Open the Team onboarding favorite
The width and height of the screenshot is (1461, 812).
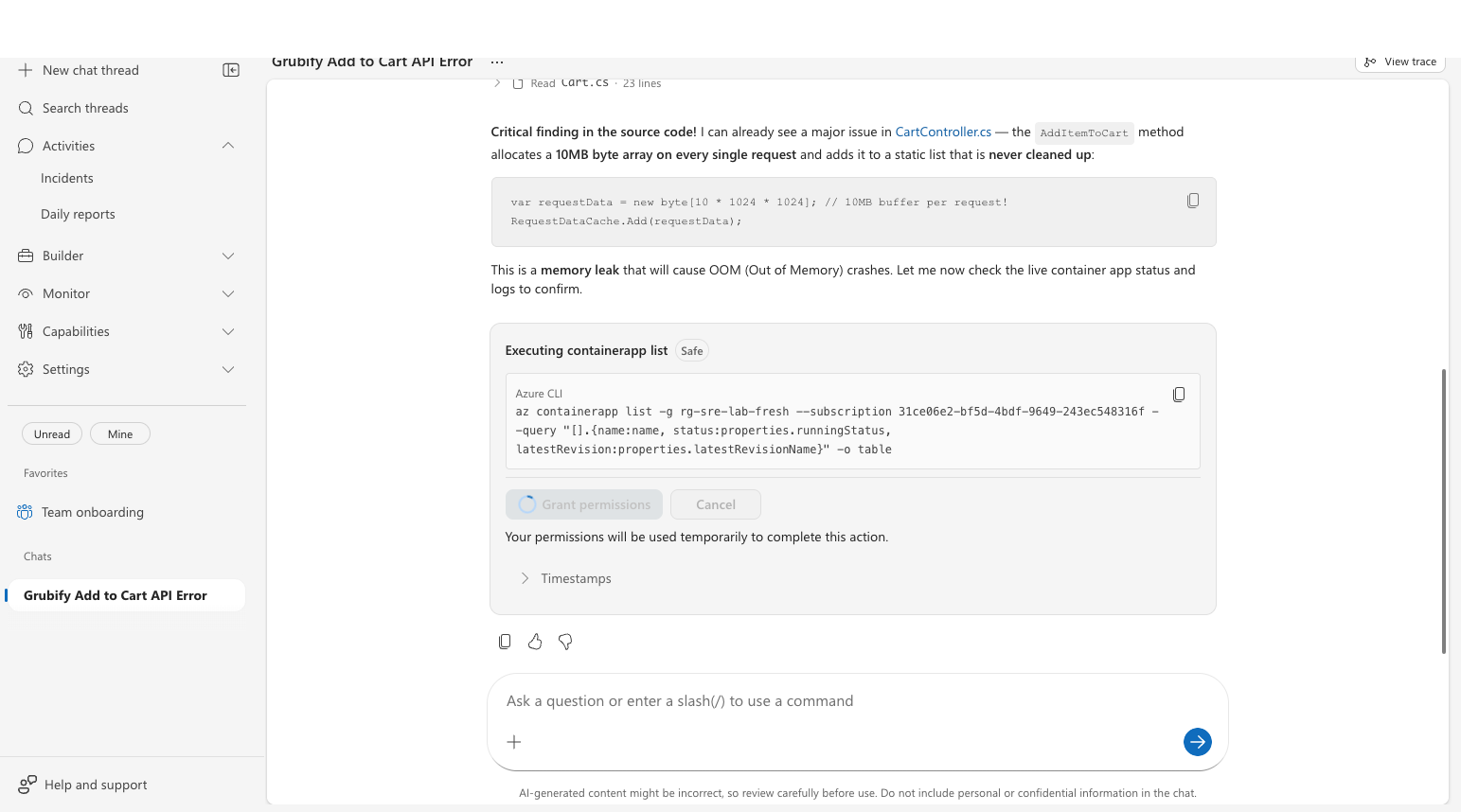click(93, 512)
